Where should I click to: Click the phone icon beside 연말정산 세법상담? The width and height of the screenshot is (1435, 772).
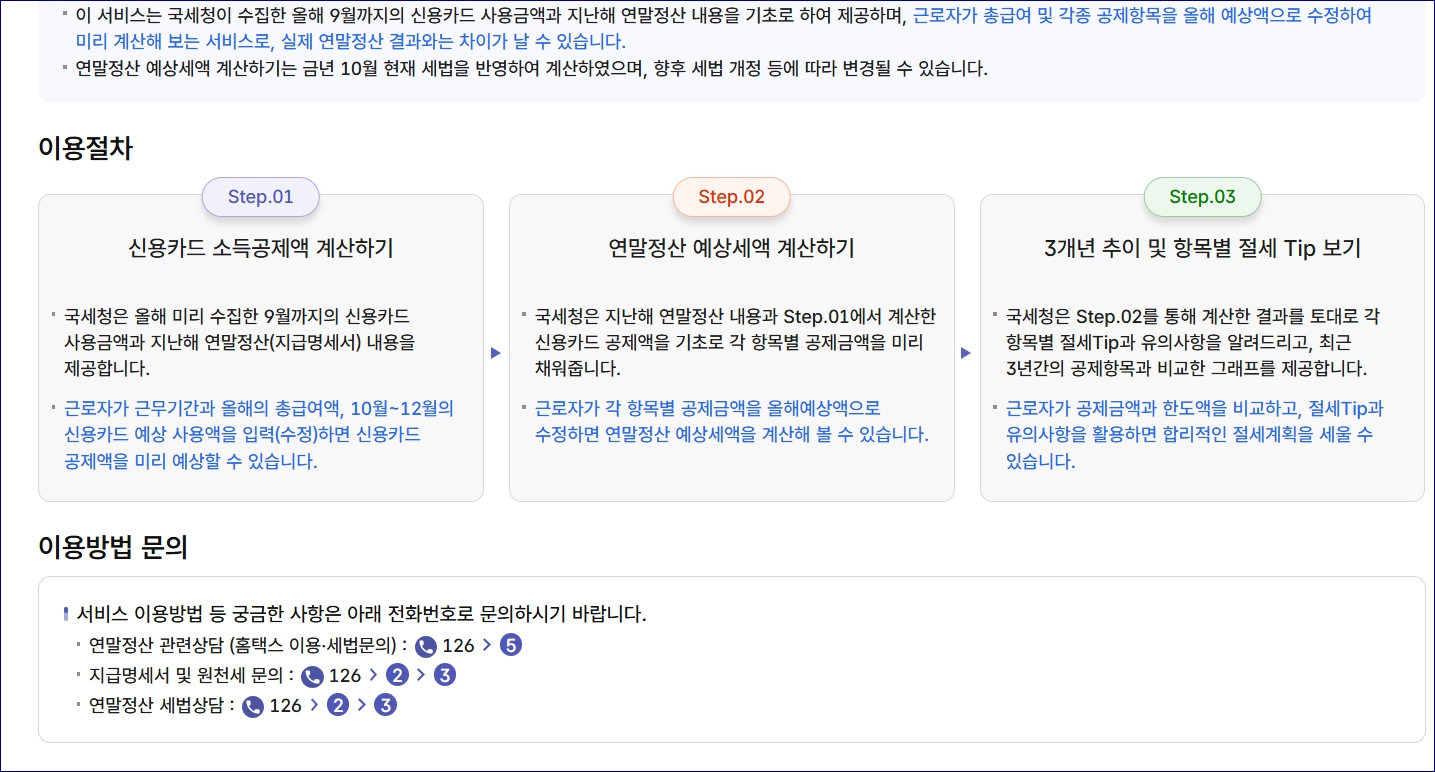coord(255,706)
